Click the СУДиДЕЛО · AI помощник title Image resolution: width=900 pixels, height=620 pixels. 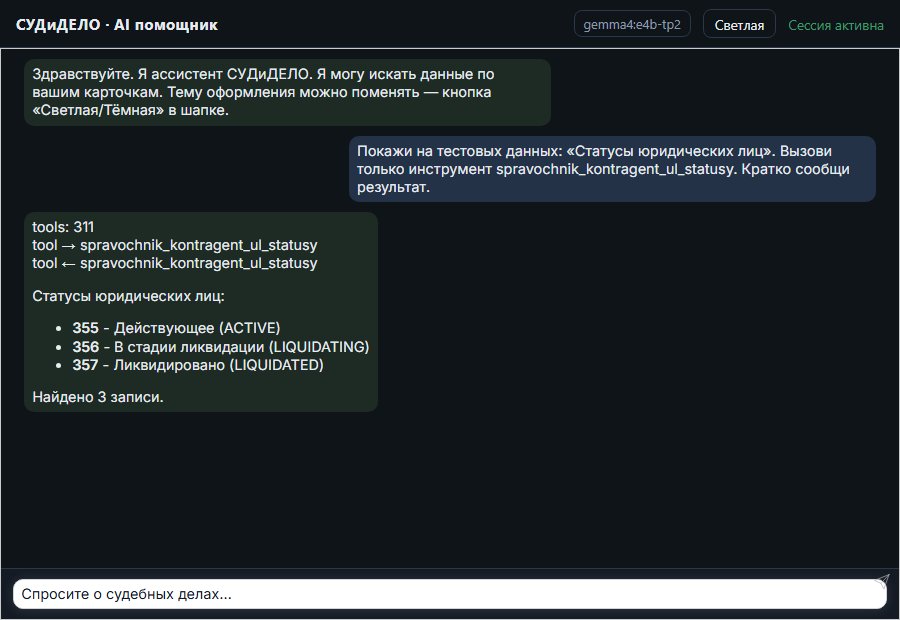117,25
